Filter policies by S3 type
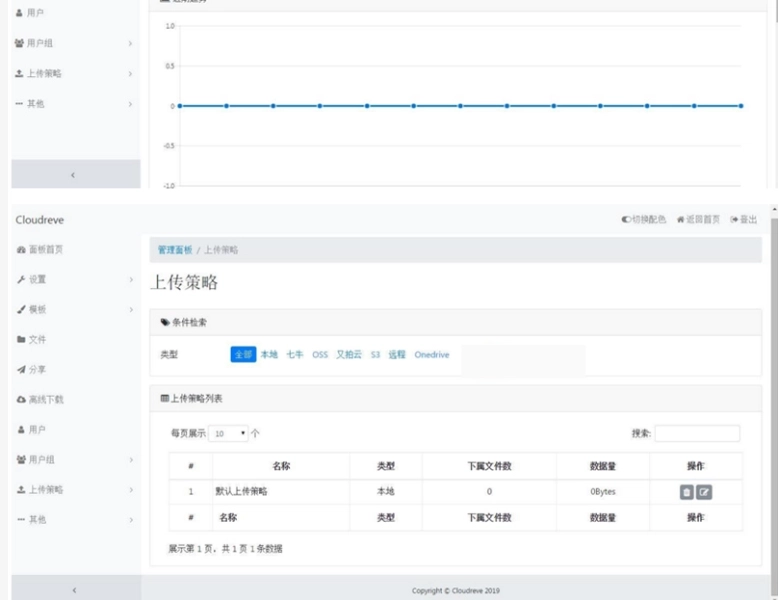Image resolution: width=778 pixels, height=600 pixels. pos(375,354)
